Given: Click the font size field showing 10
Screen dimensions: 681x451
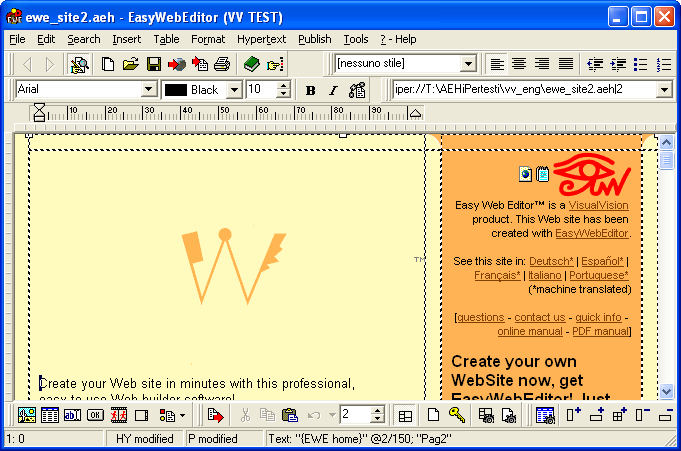Looking at the screenshot, I should tap(261, 90).
